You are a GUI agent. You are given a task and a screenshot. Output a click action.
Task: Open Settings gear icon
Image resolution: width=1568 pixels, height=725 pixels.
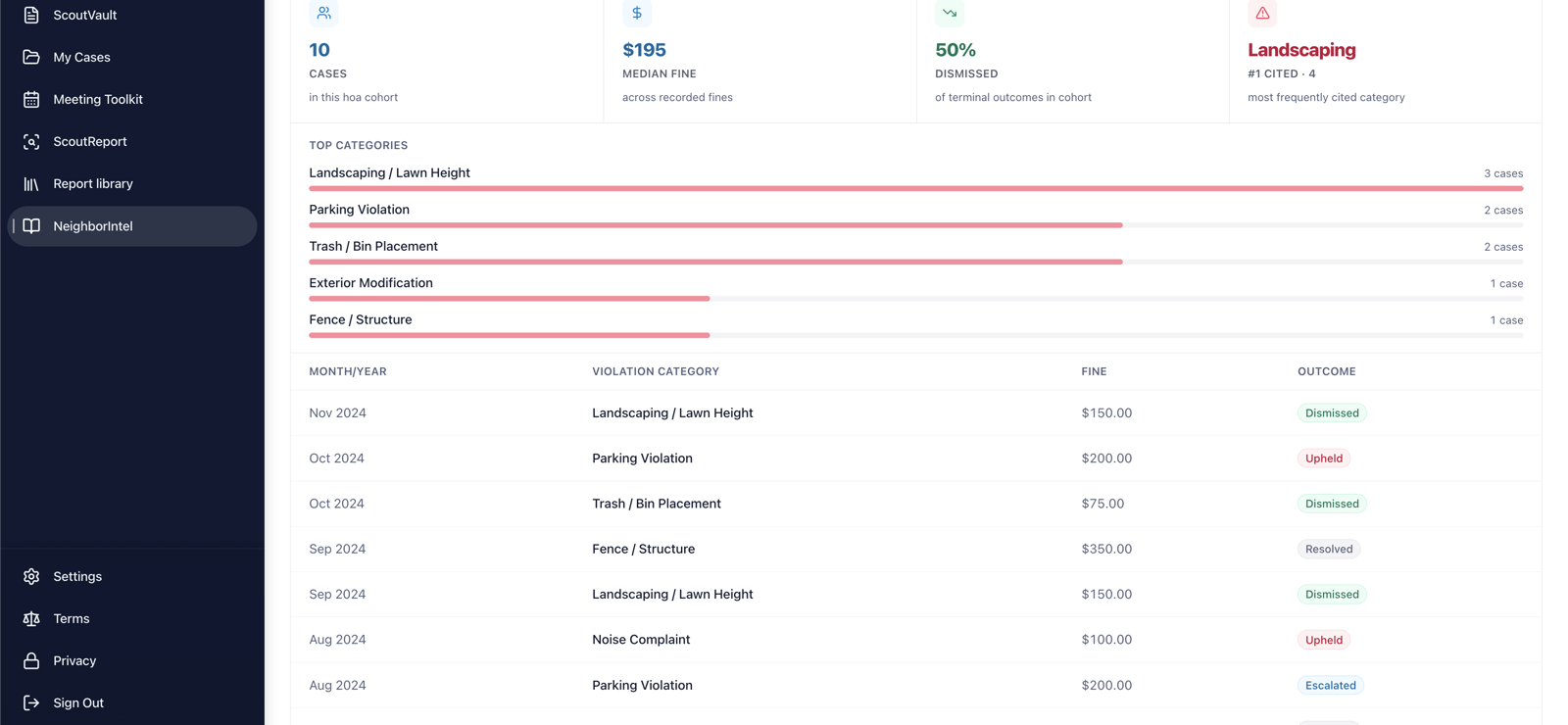point(31,576)
